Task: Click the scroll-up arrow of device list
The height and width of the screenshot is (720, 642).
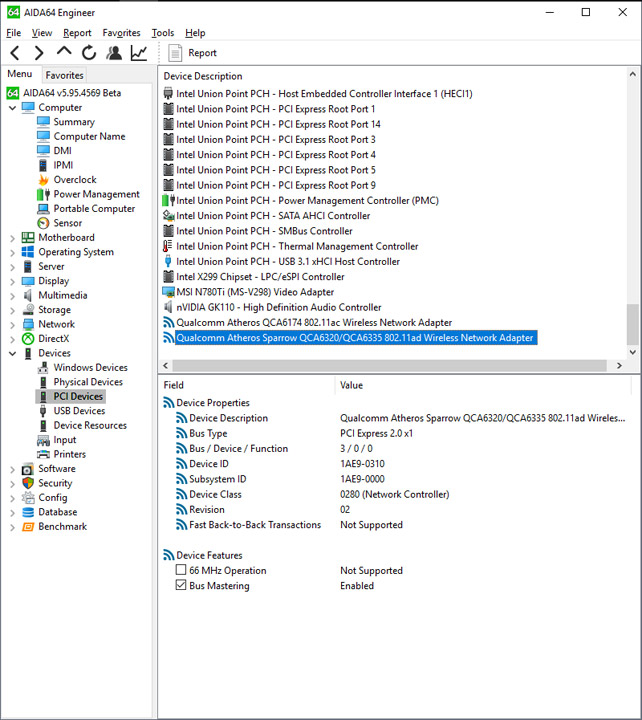Action: click(632, 74)
